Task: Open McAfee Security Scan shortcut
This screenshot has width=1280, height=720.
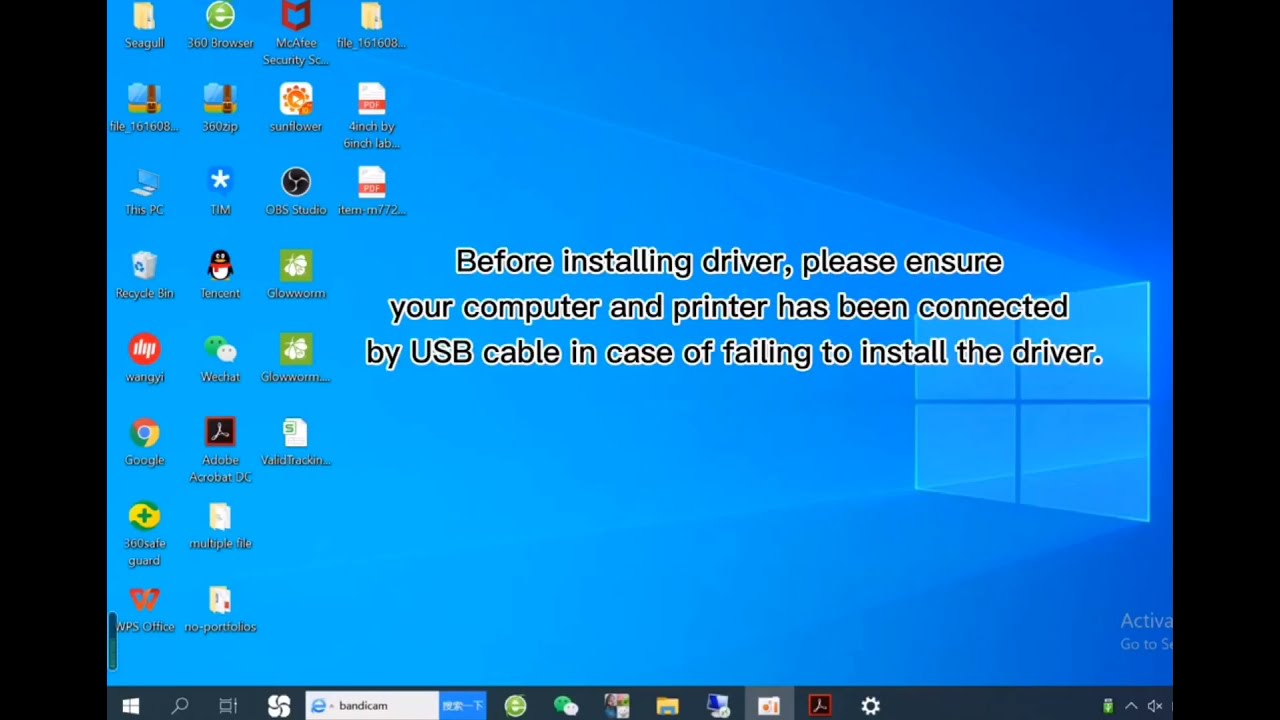Action: 296,33
